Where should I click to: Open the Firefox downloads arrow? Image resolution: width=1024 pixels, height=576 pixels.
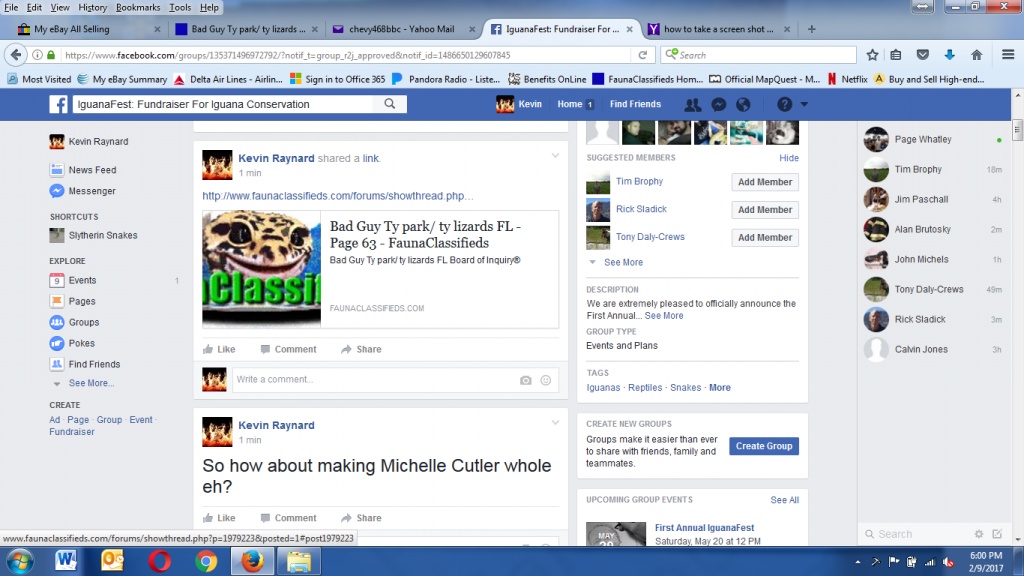950,55
